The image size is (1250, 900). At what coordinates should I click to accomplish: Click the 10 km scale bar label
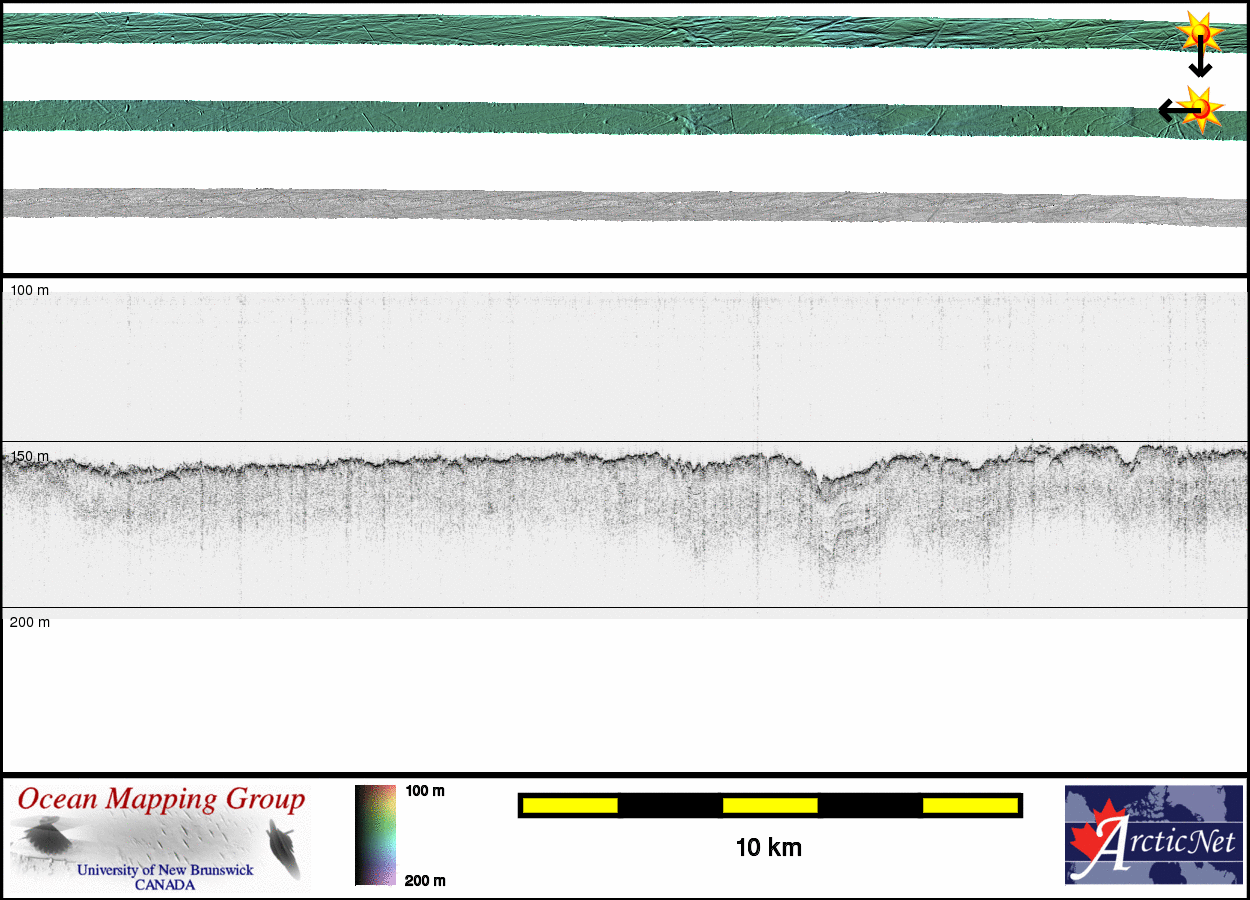768,848
